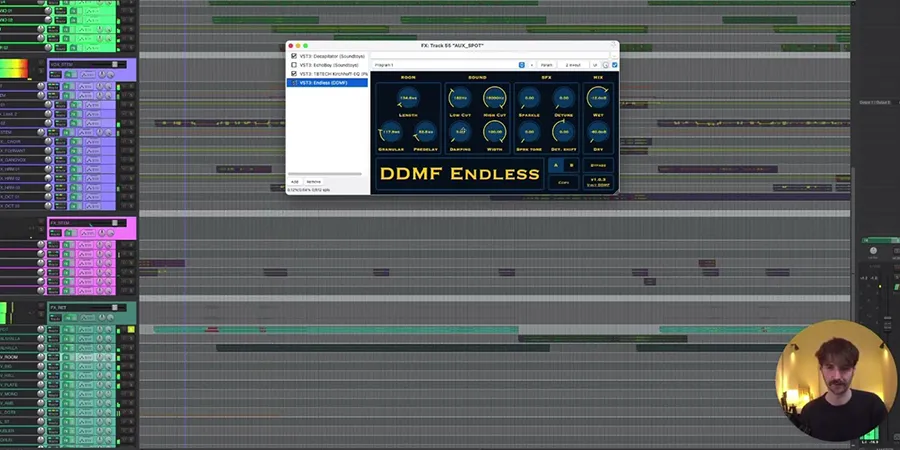Select VST3: Endless (DDMF) in list
900x450 pixels.
(323, 83)
